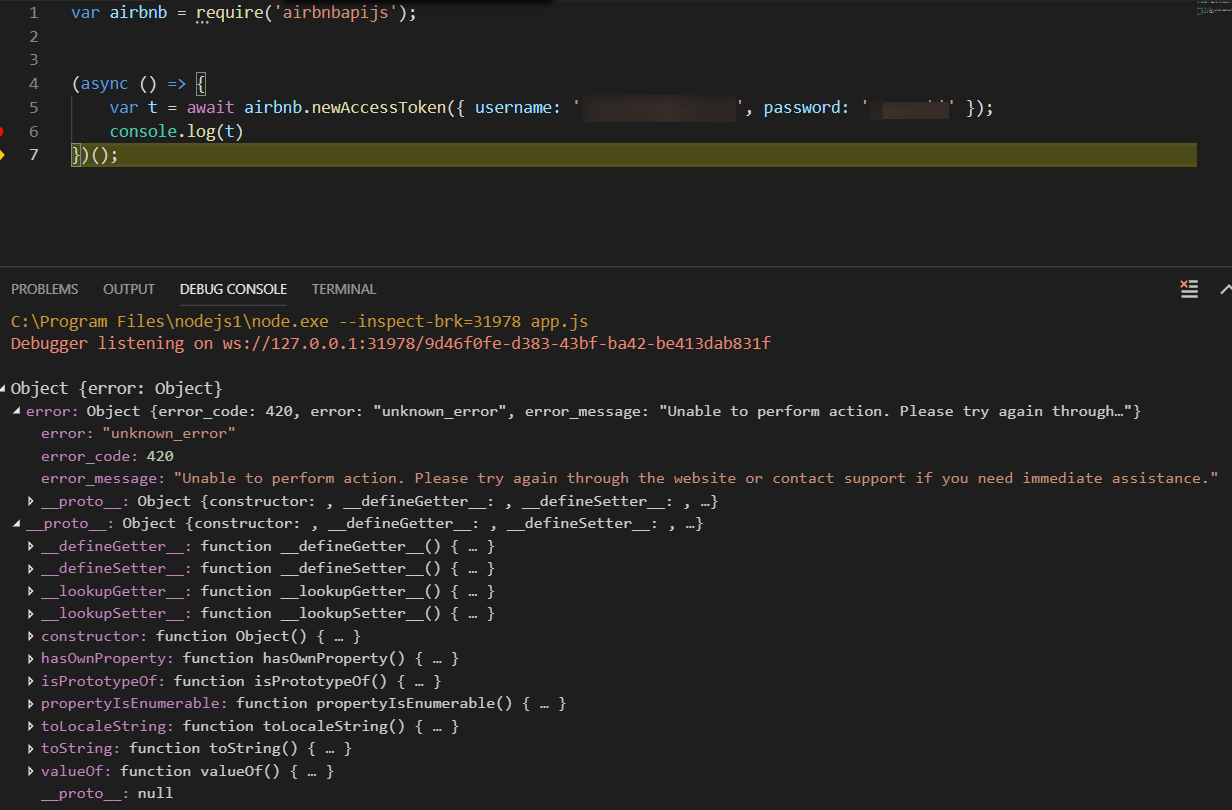This screenshot has height=810, width=1232.
Task: Click line number 5 in the gutter
Action: pyautogui.click(x=35, y=107)
